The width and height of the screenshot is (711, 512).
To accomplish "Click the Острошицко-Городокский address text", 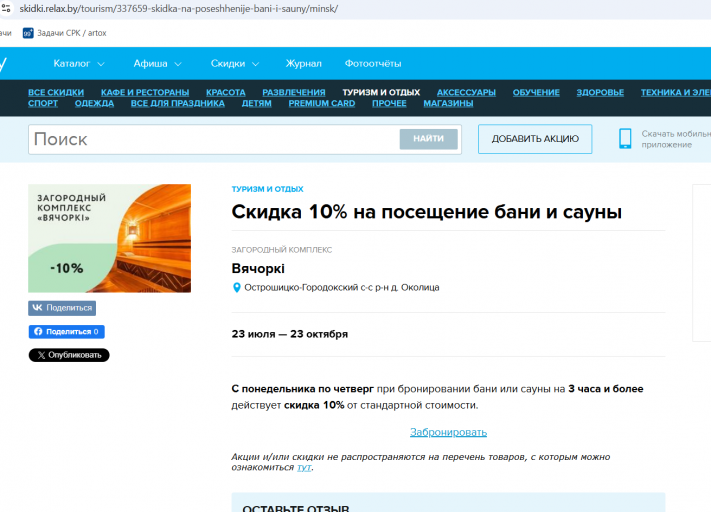I will pyautogui.click(x=342, y=288).
